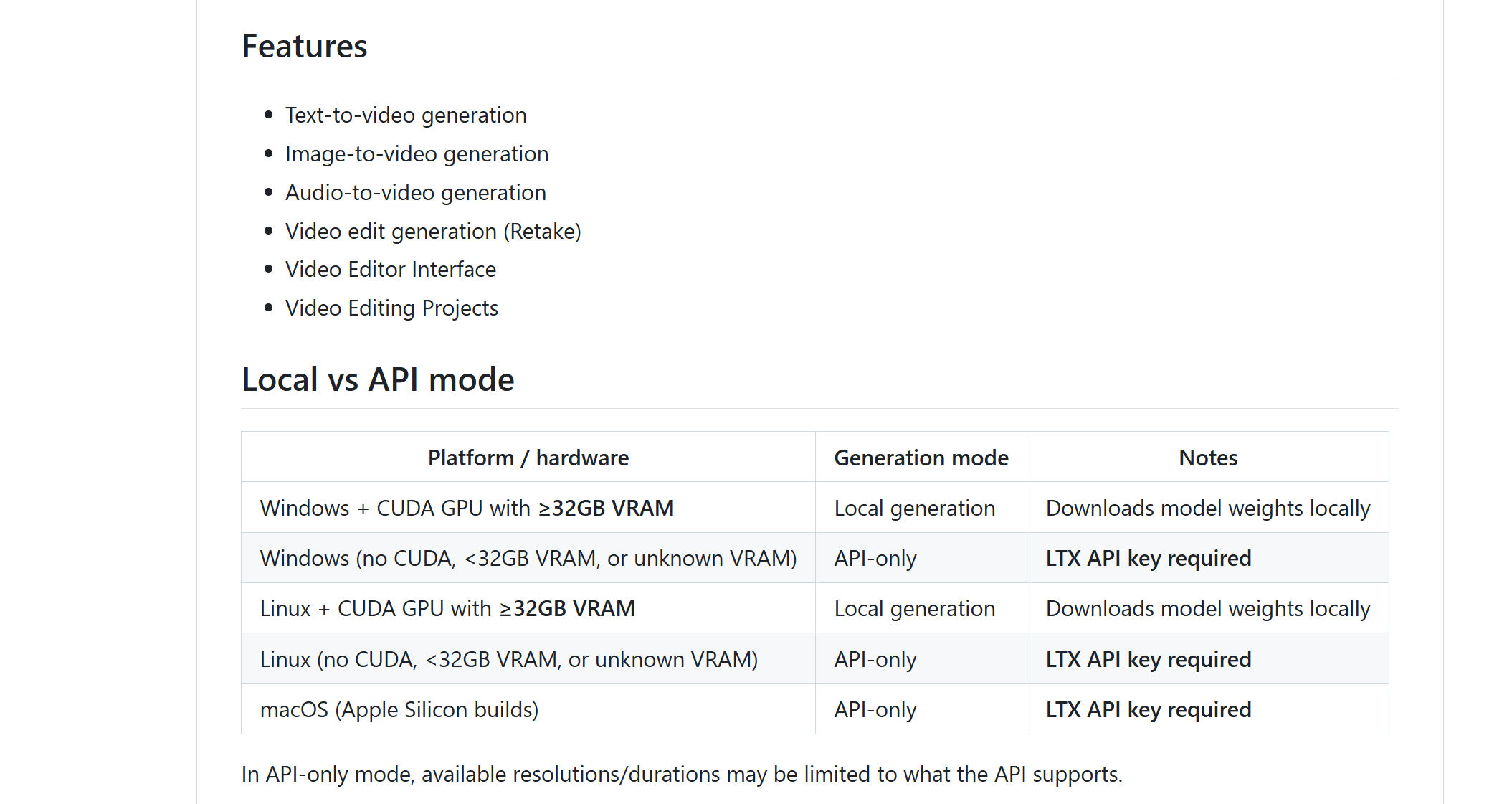
Task: Select the Video Editing Projects item
Action: [x=391, y=308]
